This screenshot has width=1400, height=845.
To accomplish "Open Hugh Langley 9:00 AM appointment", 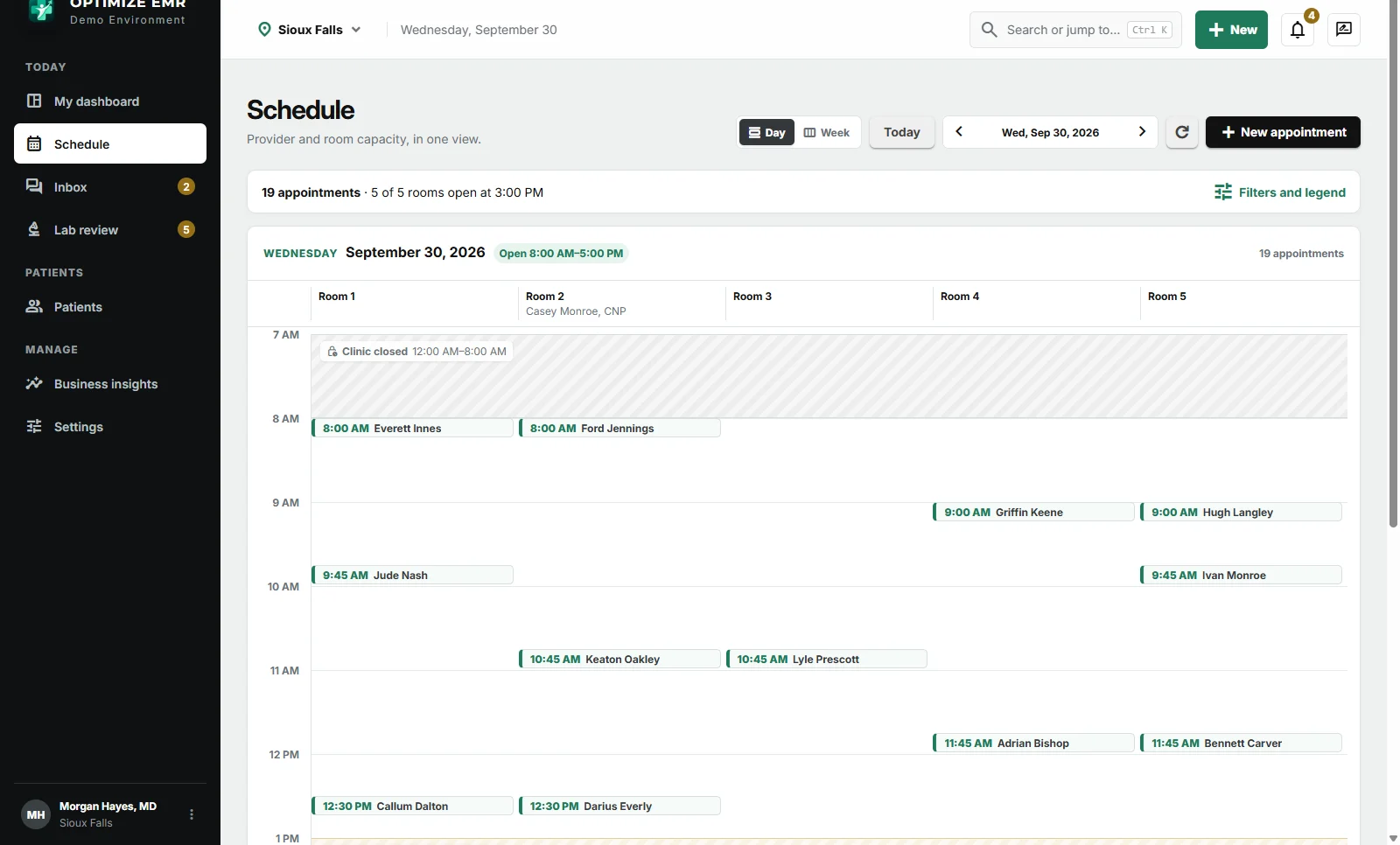I will click(1241, 512).
